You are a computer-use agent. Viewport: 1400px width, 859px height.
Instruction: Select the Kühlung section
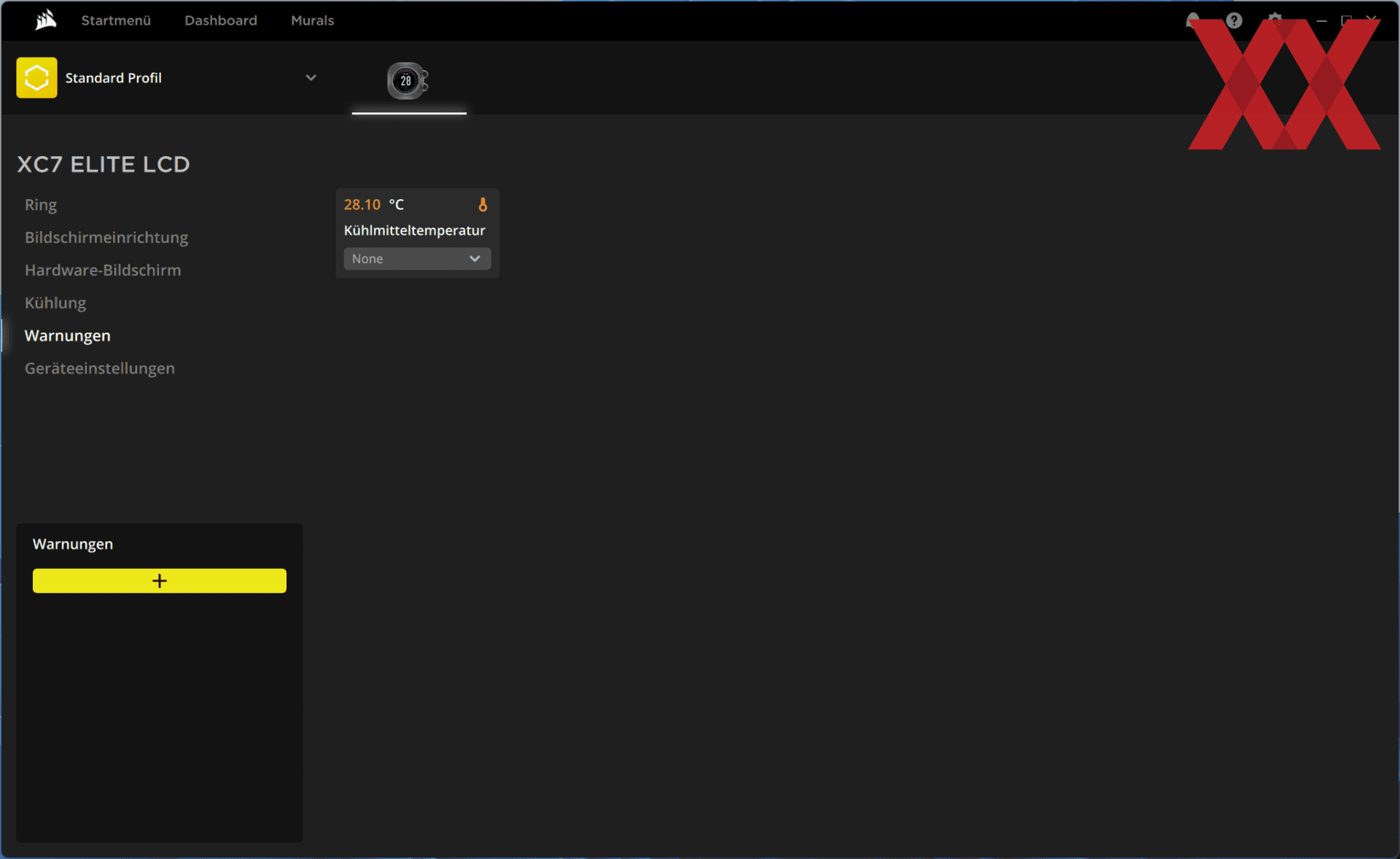coord(55,303)
